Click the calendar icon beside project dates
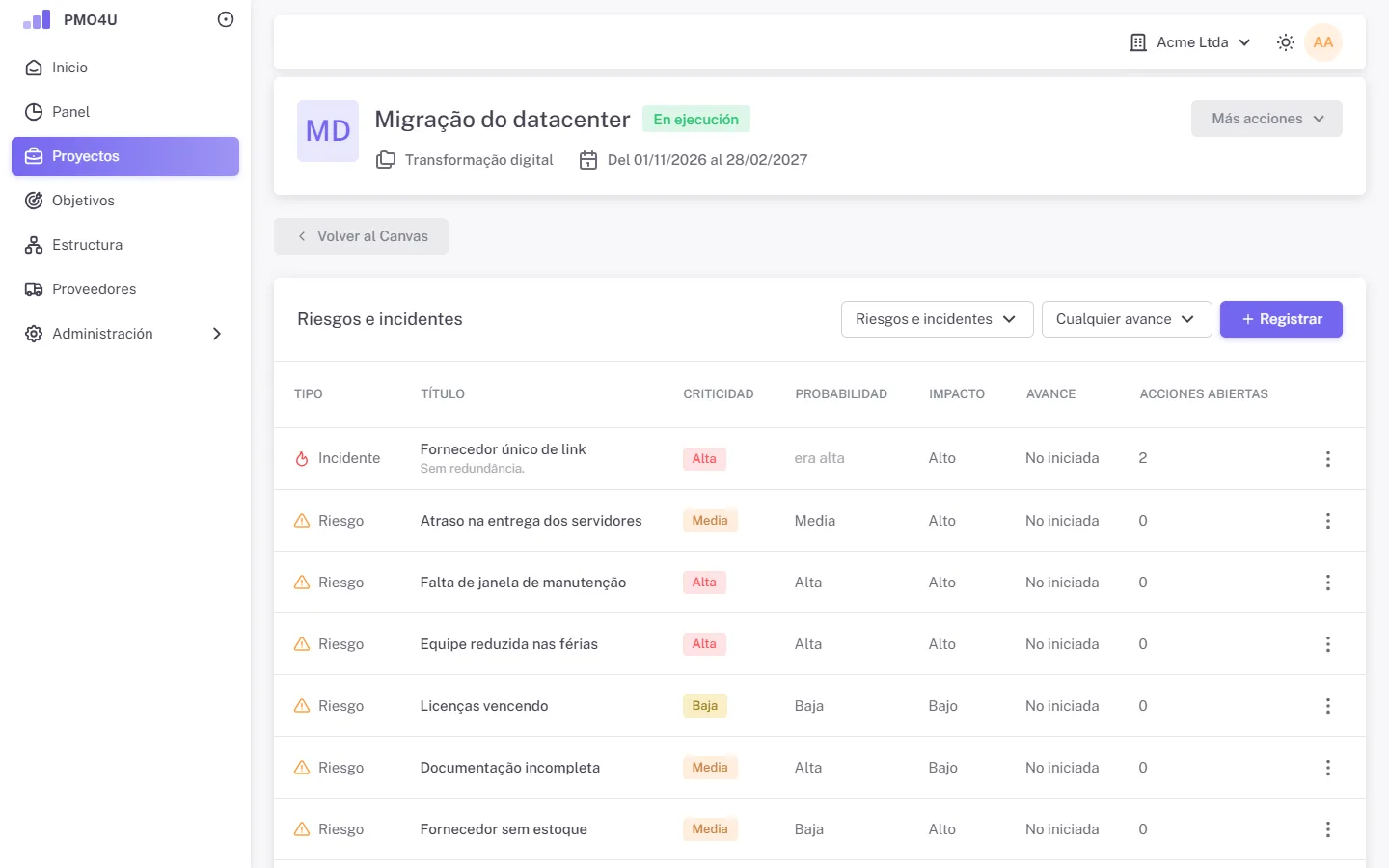 (588, 160)
